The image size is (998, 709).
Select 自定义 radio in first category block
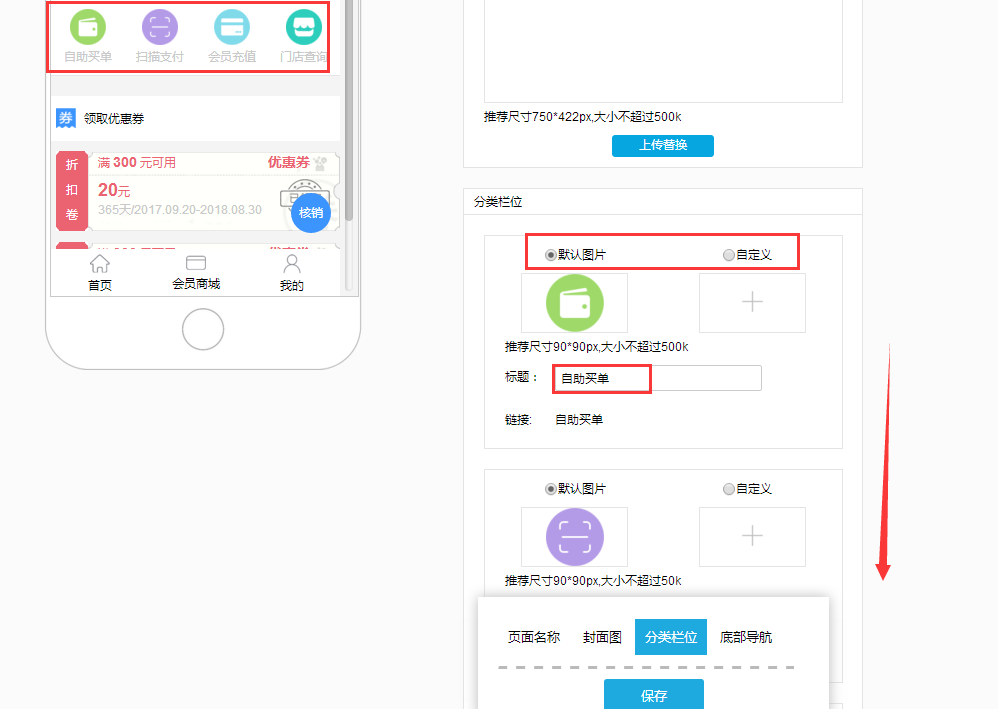pyautogui.click(x=728, y=255)
